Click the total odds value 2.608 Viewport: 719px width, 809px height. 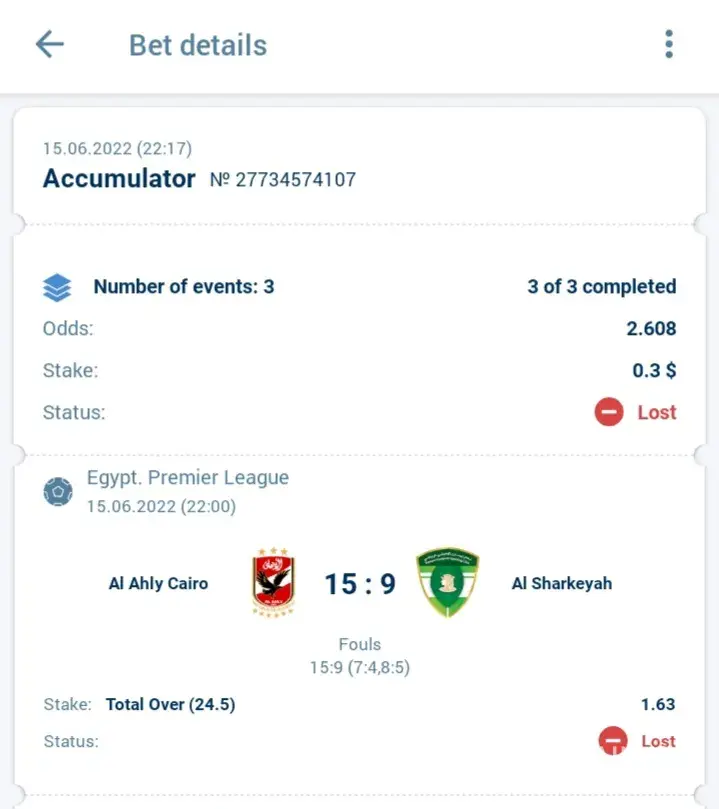pyautogui.click(x=652, y=328)
